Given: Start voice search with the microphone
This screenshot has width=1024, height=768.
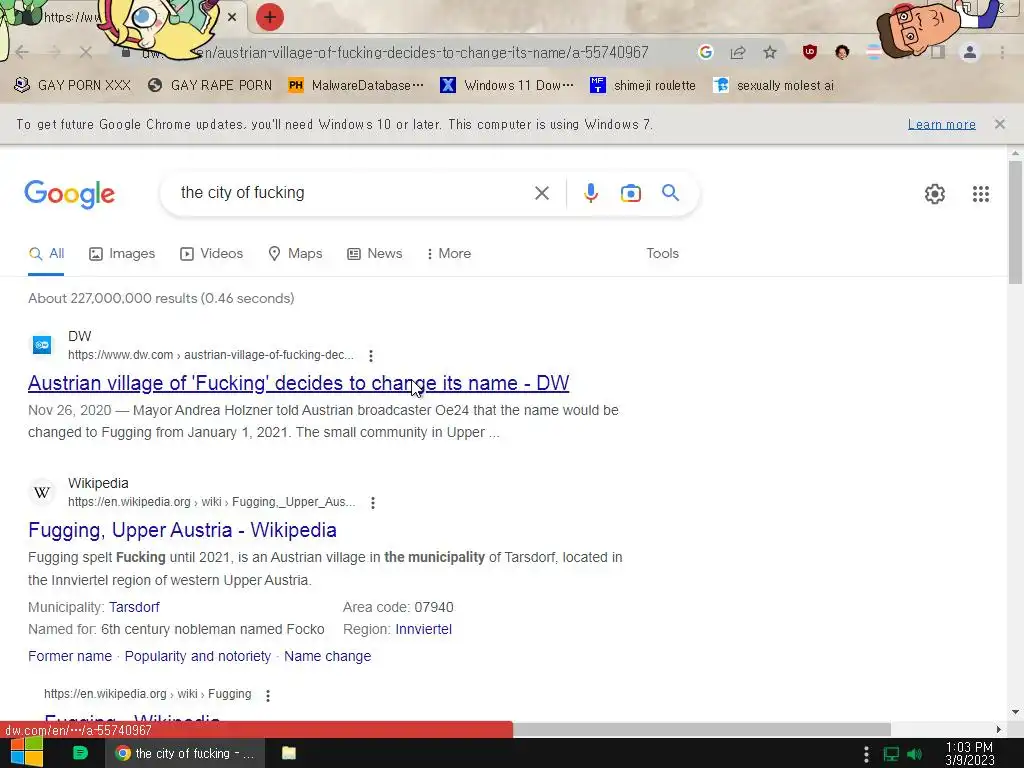Looking at the screenshot, I should point(591,193).
